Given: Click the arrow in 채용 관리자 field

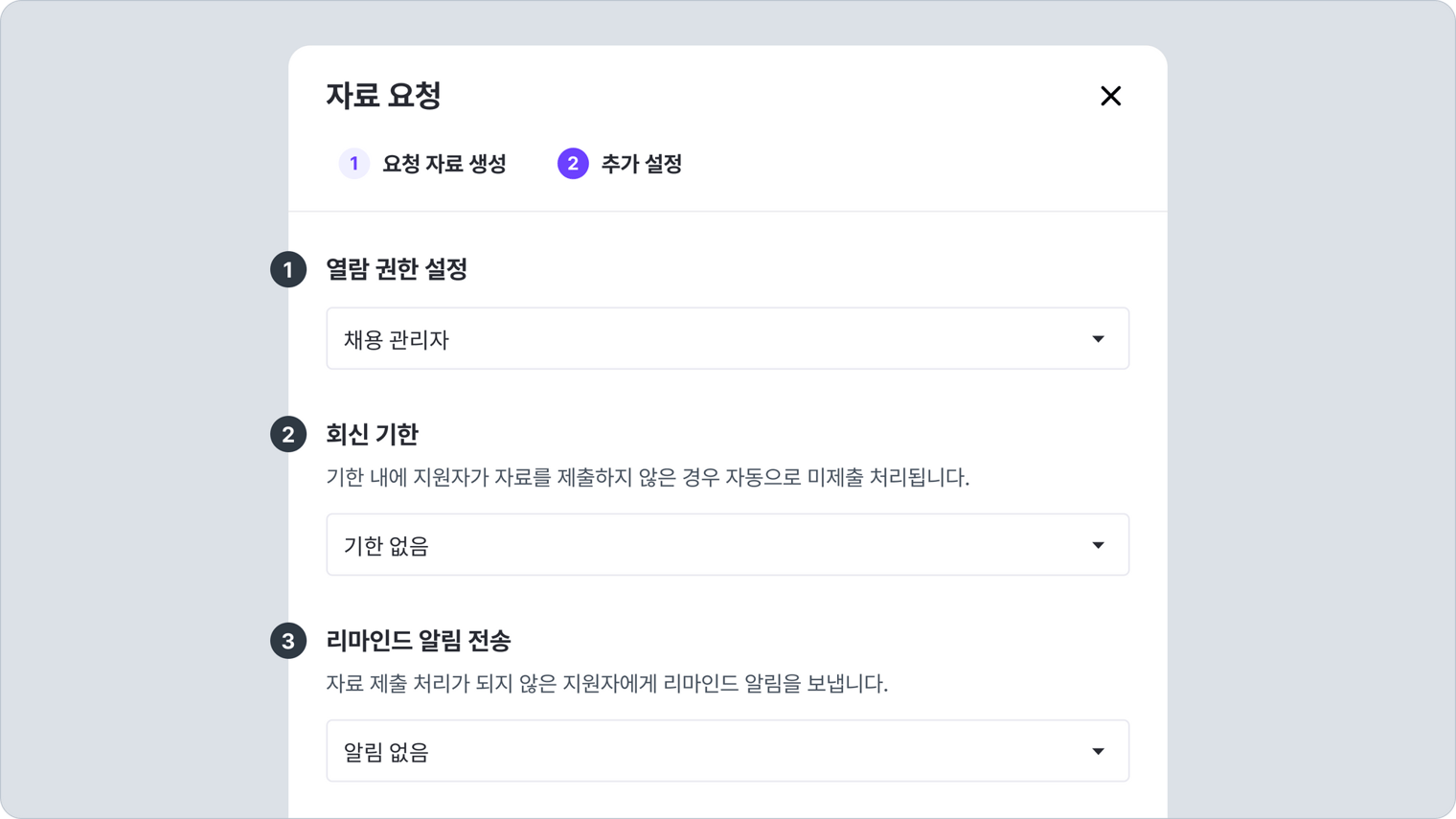Looking at the screenshot, I should 1098,339.
